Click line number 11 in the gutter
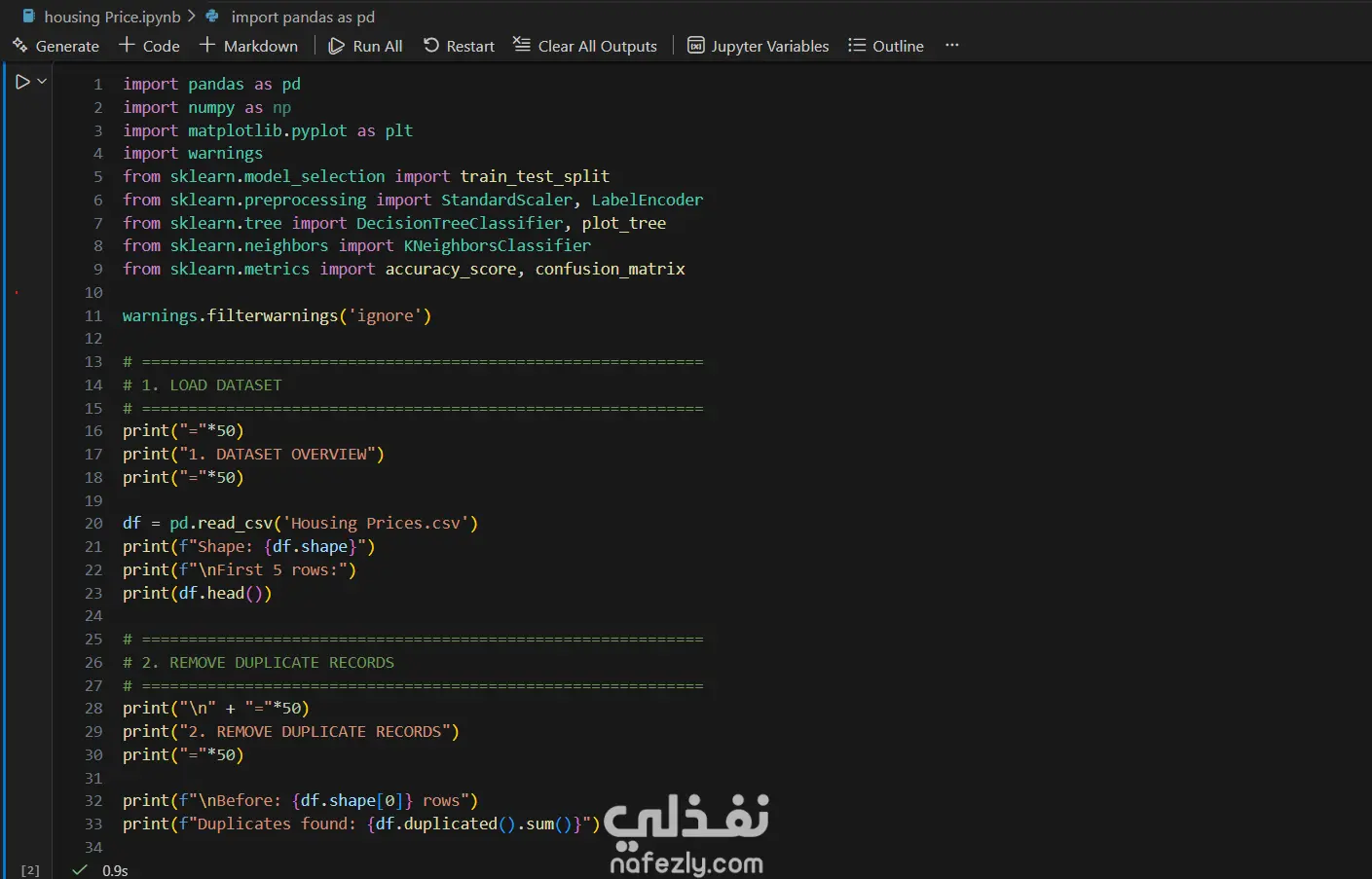This screenshot has height=879, width=1372. pyautogui.click(x=93, y=315)
